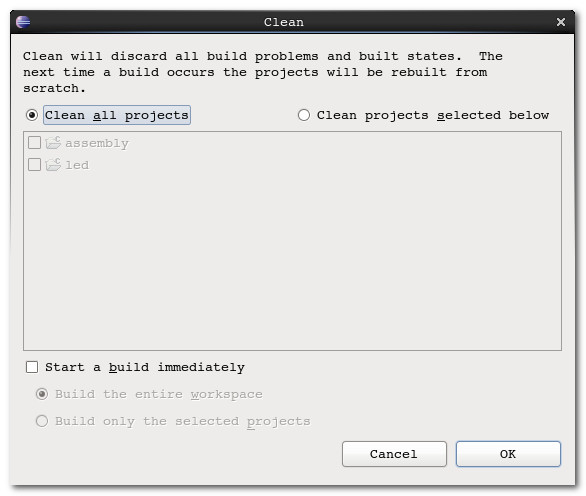Viewport: 586px width, 496px height.
Task: Click the Clean dialog title bar
Action: click(x=284, y=22)
